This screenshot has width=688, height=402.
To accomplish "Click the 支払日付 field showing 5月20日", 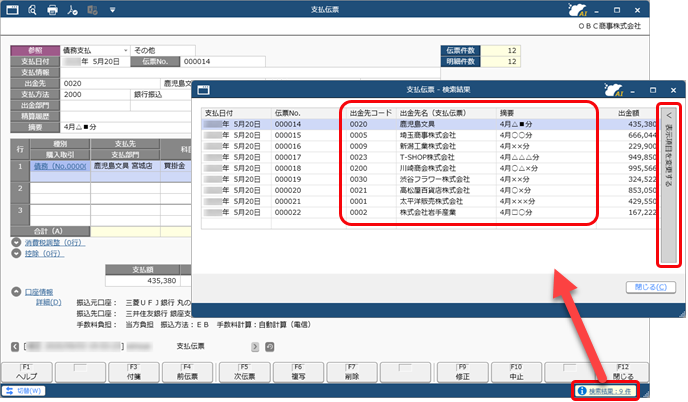I will point(95,61).
